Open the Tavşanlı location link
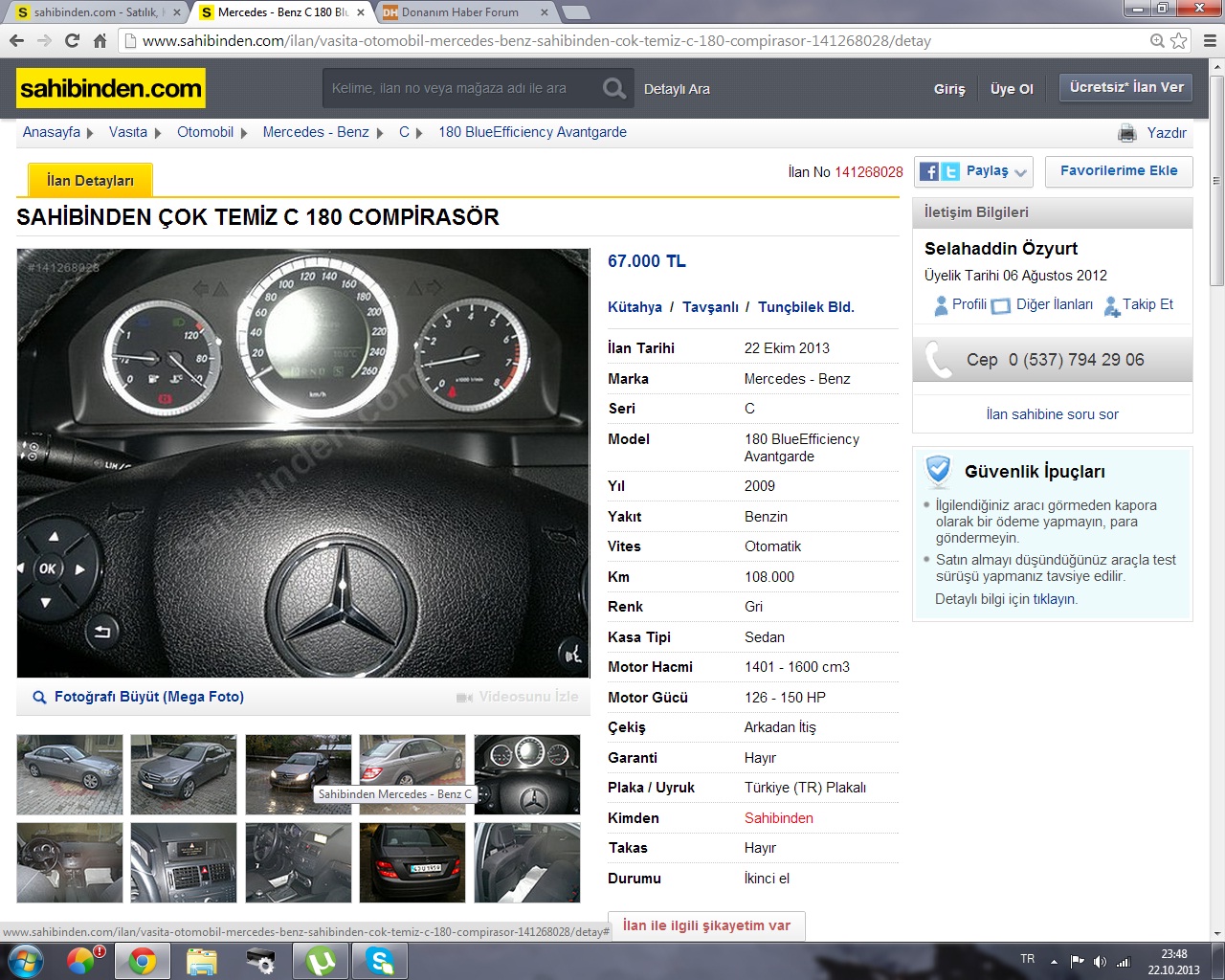 click(710, 307)
